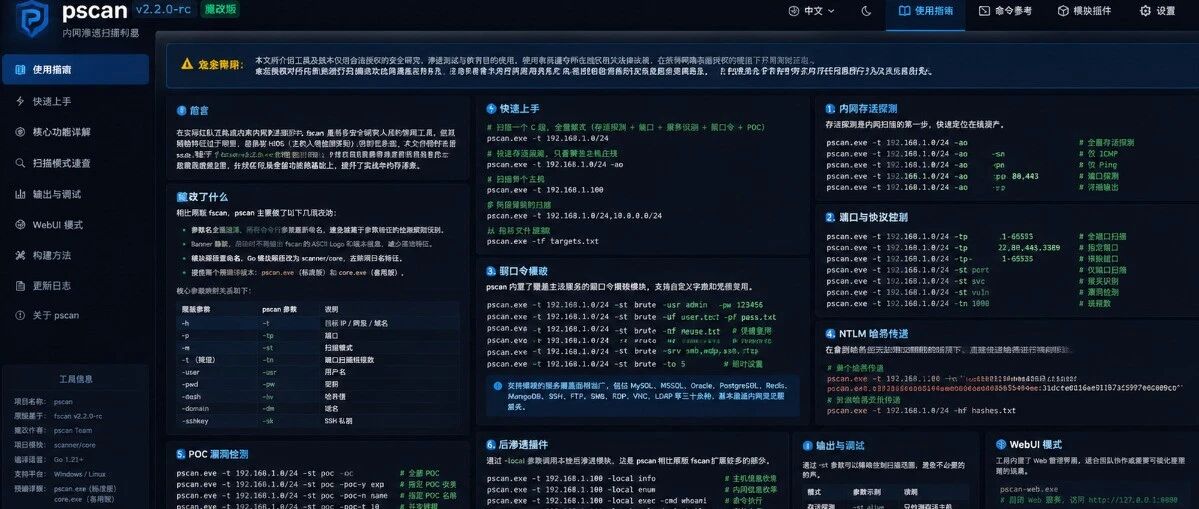Click 'Go 1.21+' in the tool info panel

[70, 460]
